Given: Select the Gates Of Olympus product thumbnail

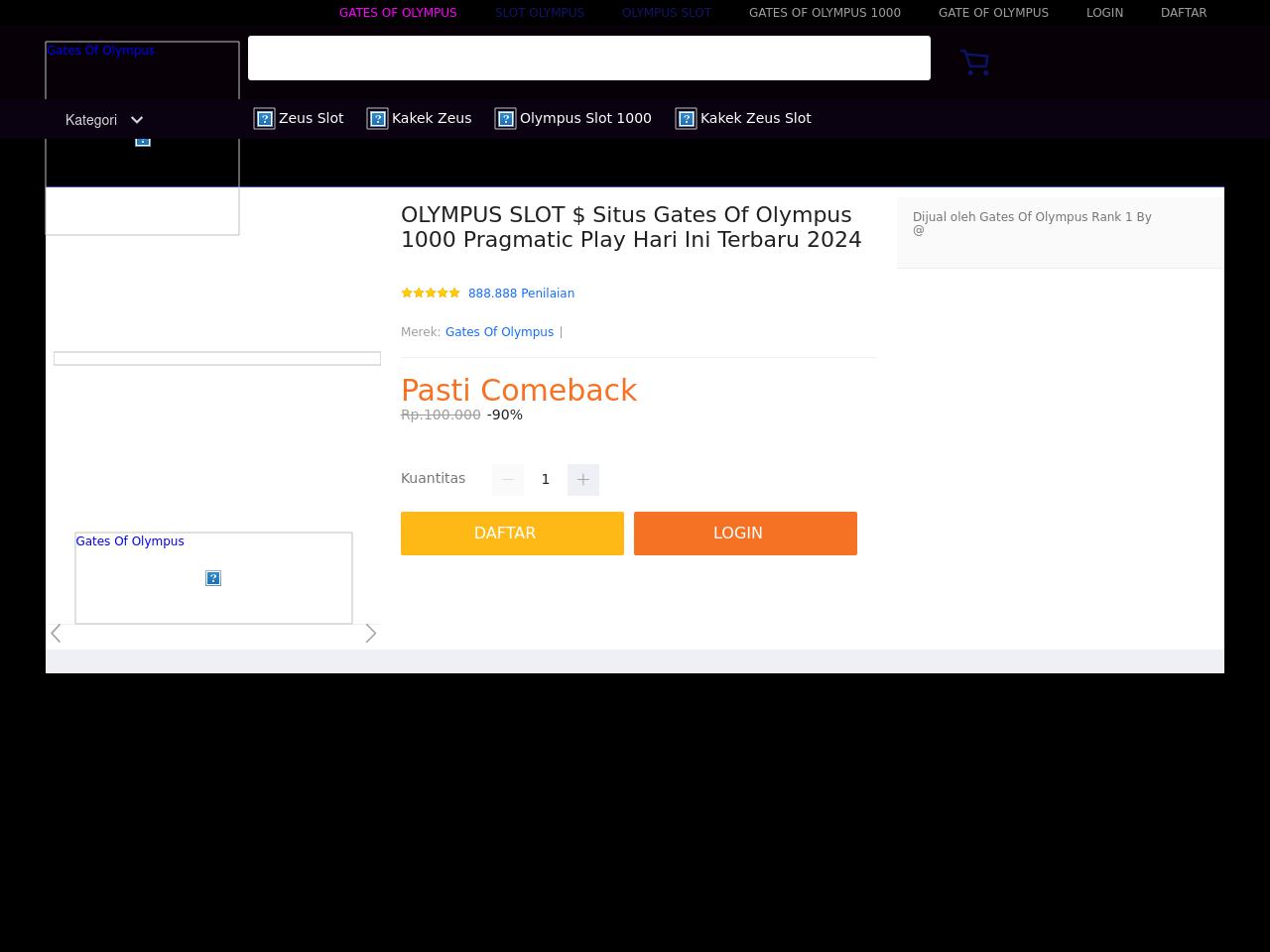Looking at the screenshot, I should tap(213, 578).
